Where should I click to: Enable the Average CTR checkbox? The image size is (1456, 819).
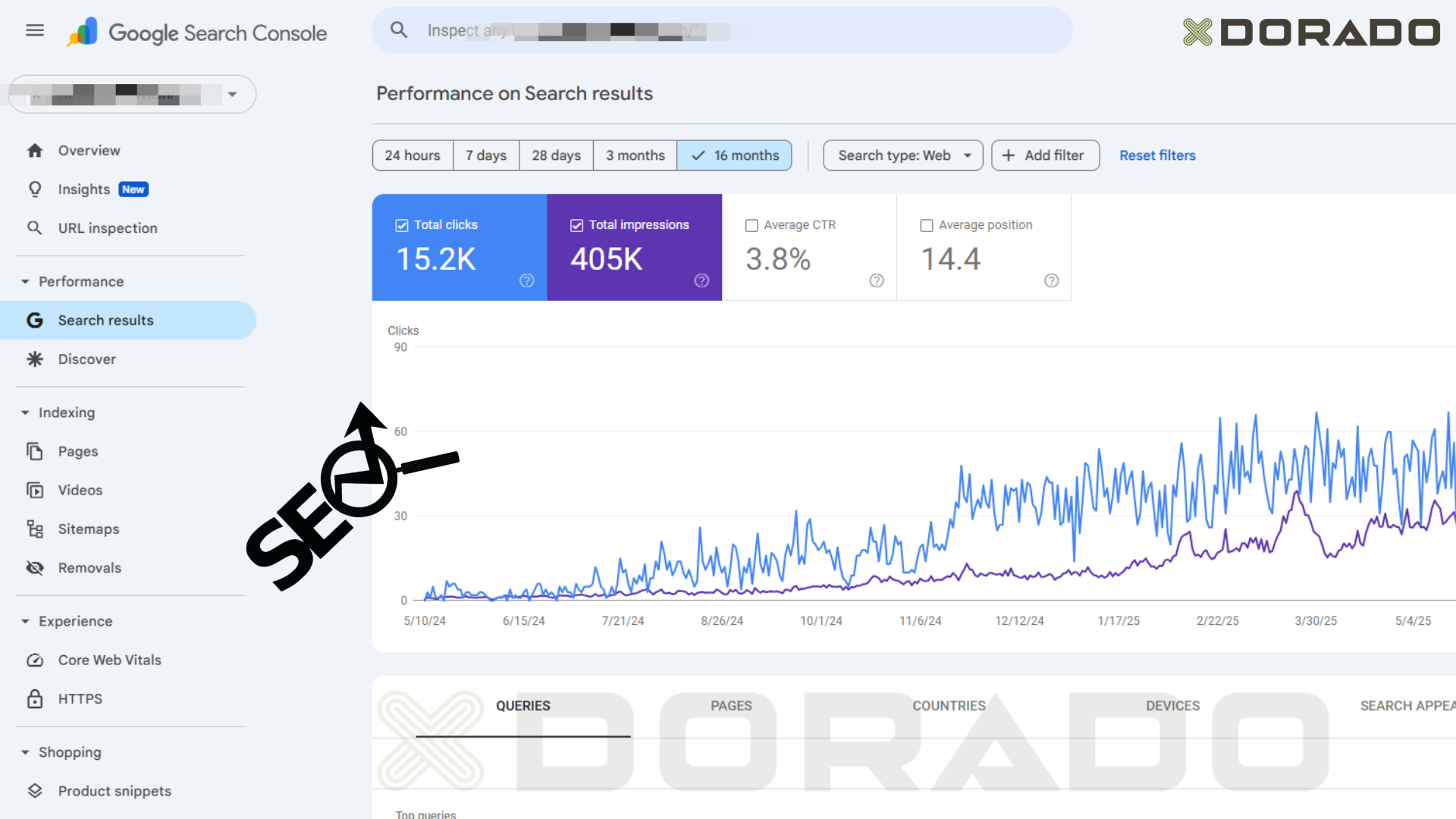click(x=752, y=225)
